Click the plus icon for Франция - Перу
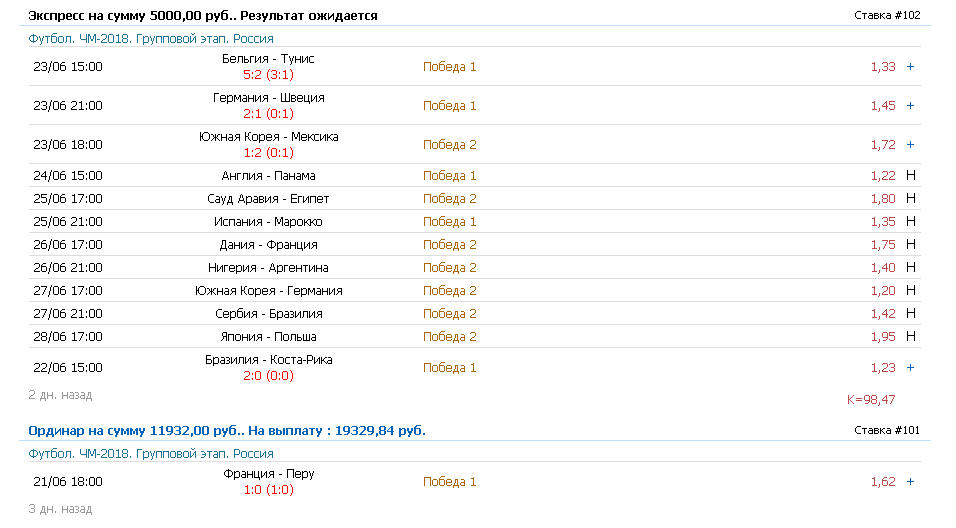Screen dimensions: 956x528 click(x=910, y=482)
